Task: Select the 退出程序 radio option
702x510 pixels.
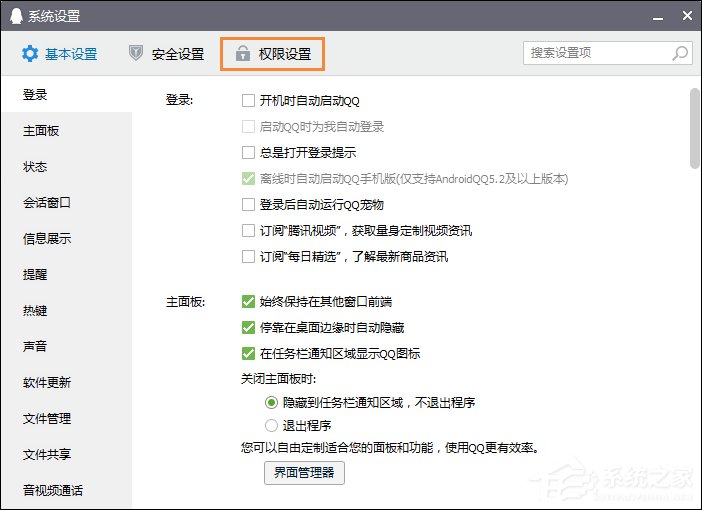Action: [271, 425]
